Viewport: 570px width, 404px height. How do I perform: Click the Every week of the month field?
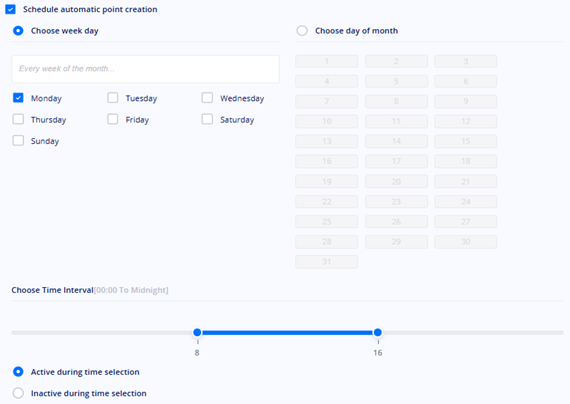(x=145, y=69)
